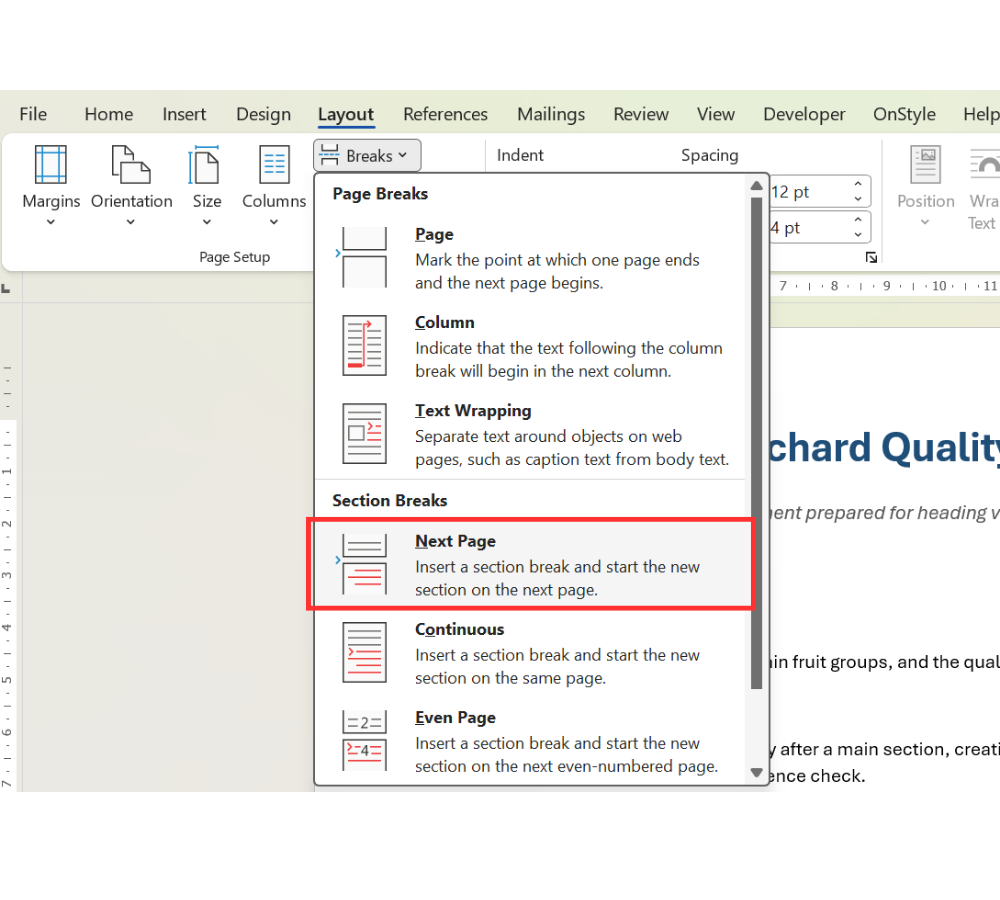This screenshot has width=1000, height=900.
Task: Click the Continuous section break icon
Action: coord(364,653)
